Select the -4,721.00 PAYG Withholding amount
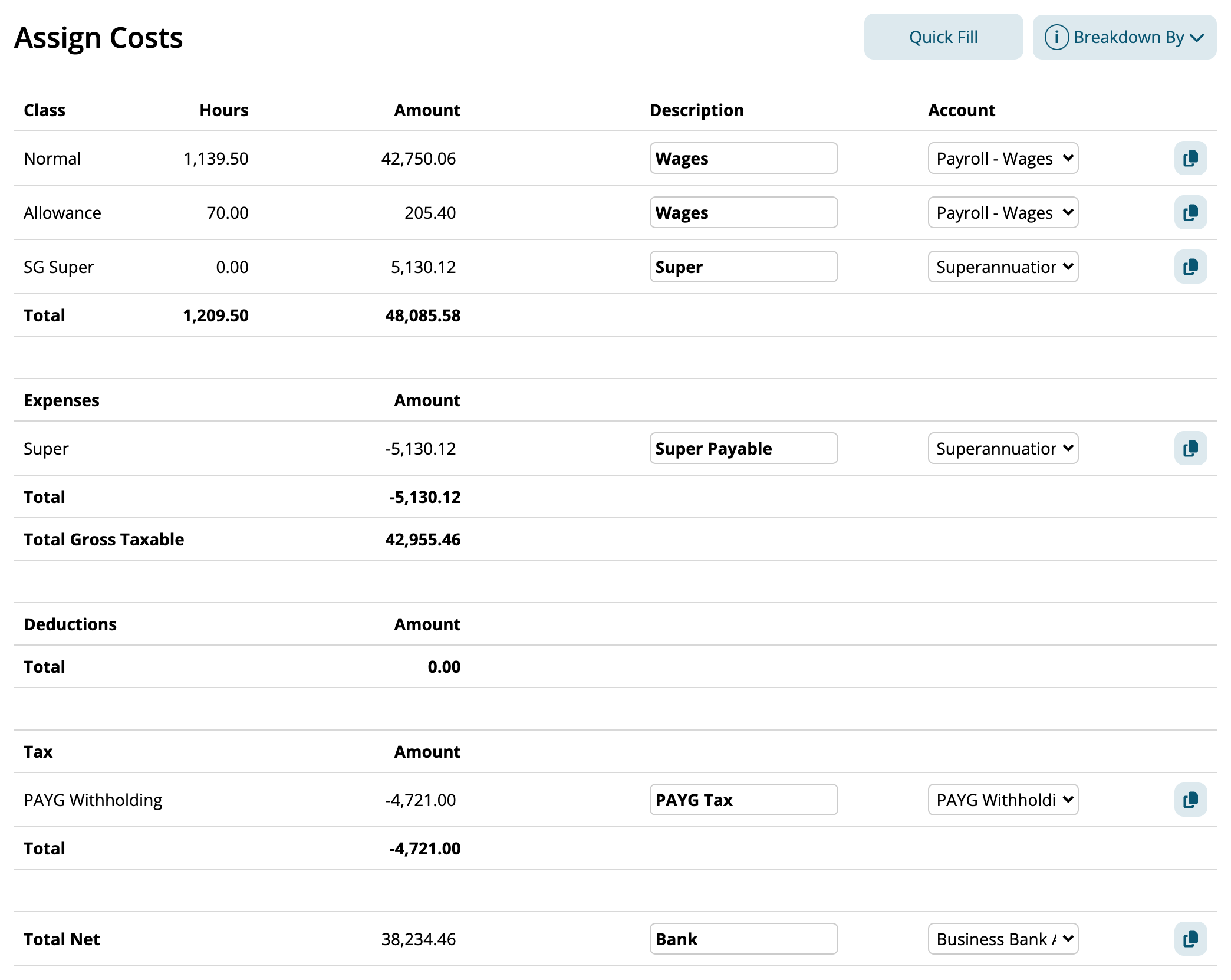Viewport: 1231px width, 980px height. tap(420, 800)
